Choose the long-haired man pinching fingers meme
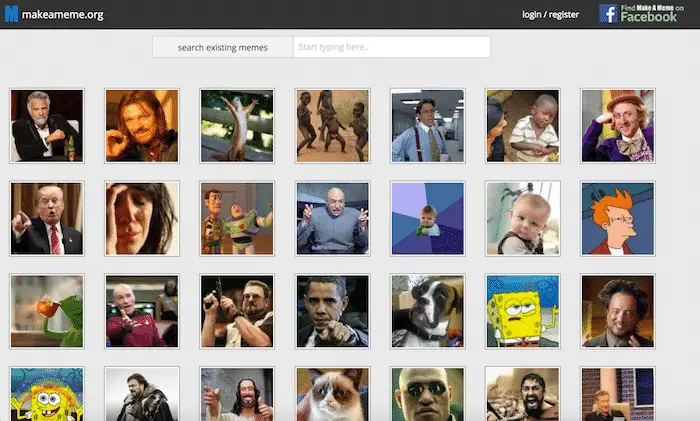The height and width of the screenshot is (421, 700). click(x=142, y=126)
